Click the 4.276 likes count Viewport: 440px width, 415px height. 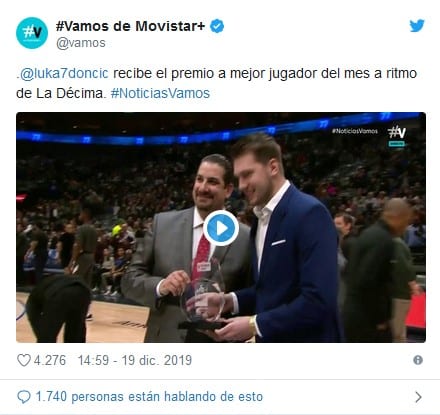tap(50, 360)
